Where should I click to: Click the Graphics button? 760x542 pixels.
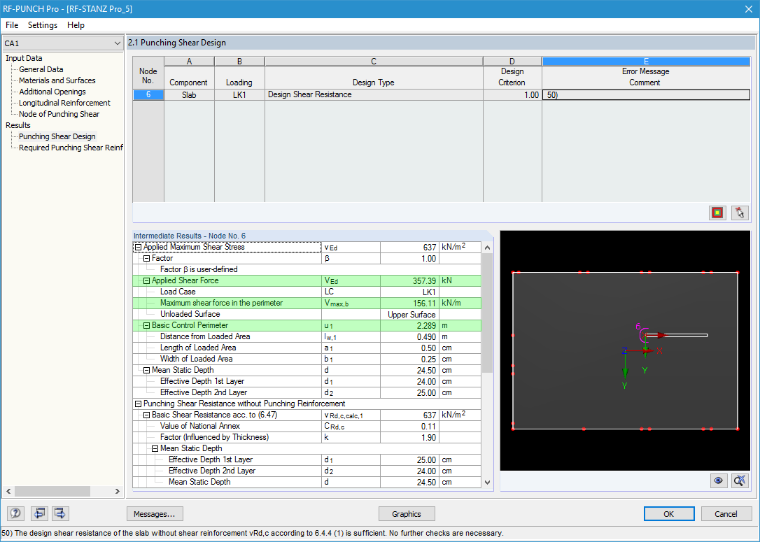tap(406, 514)
